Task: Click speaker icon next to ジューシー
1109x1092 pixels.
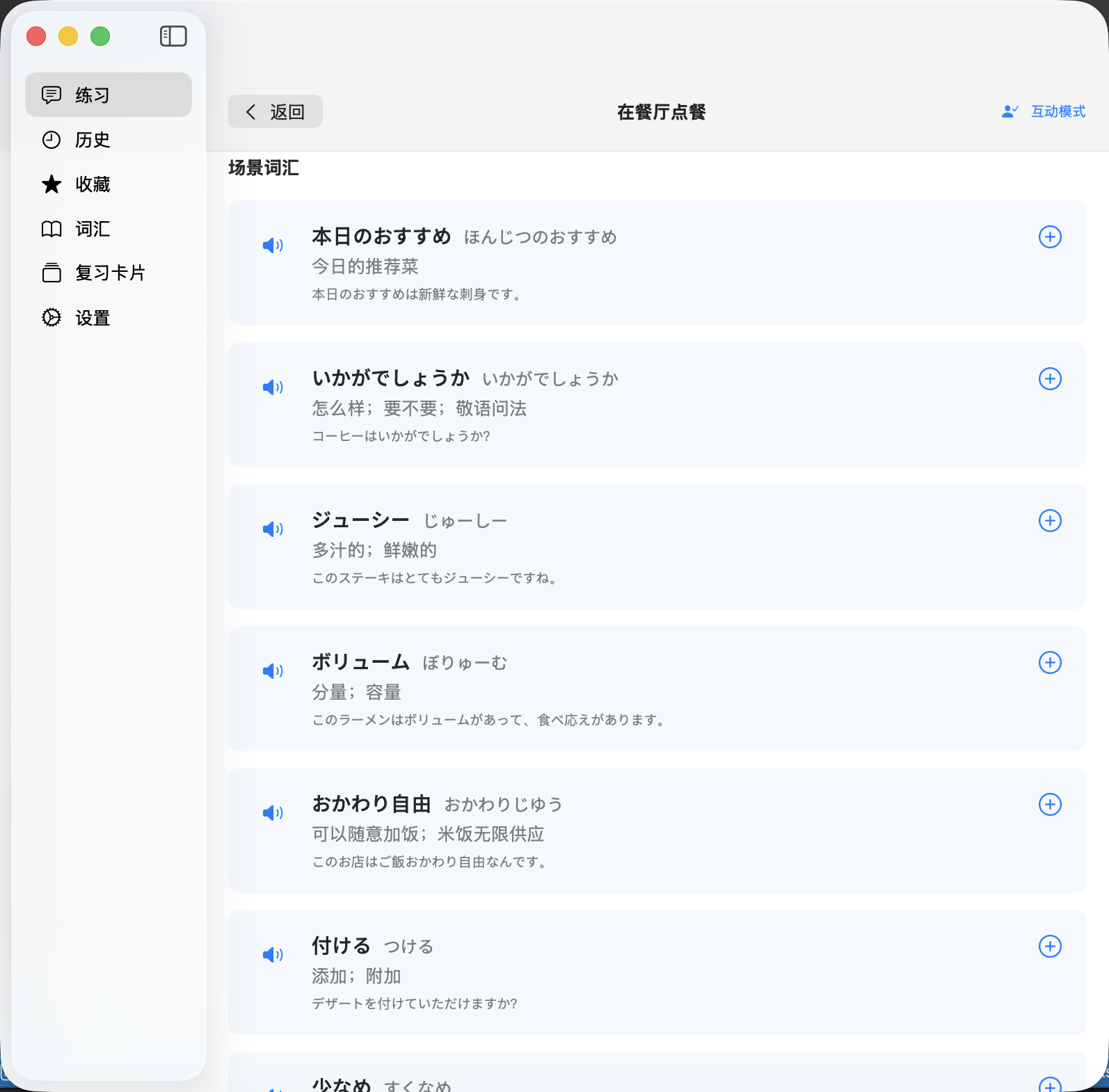Action: pyautogui.click(x=272, y=529)
